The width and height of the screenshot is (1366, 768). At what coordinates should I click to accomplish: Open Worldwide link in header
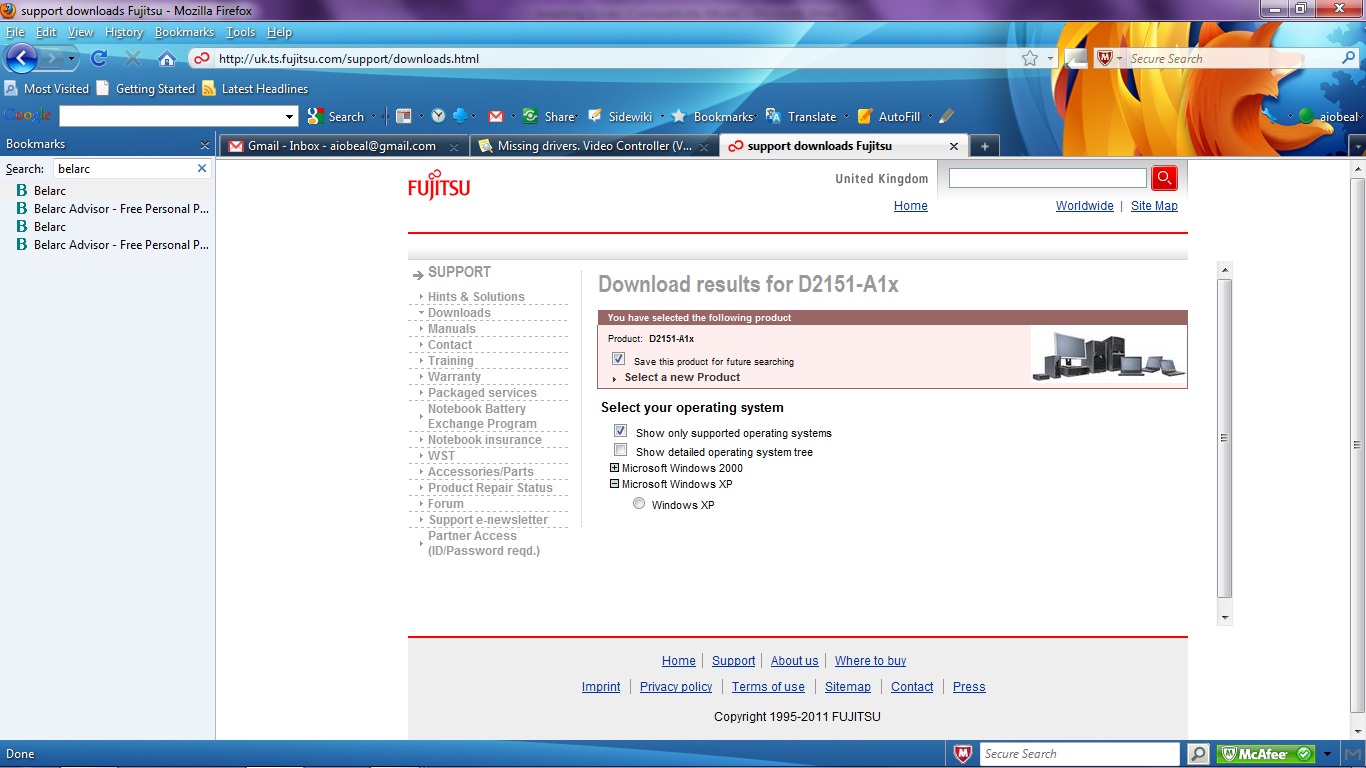(x=1084, y=206)
